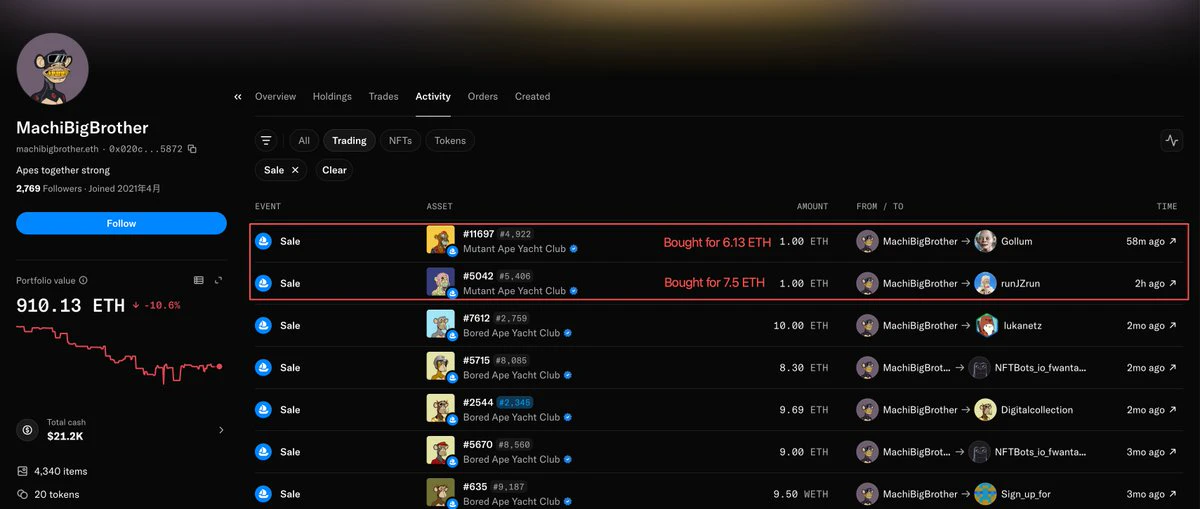This screenshot has height=509, width=1200.
Task: Click recipient name runJZrun
Action: 1020,284
